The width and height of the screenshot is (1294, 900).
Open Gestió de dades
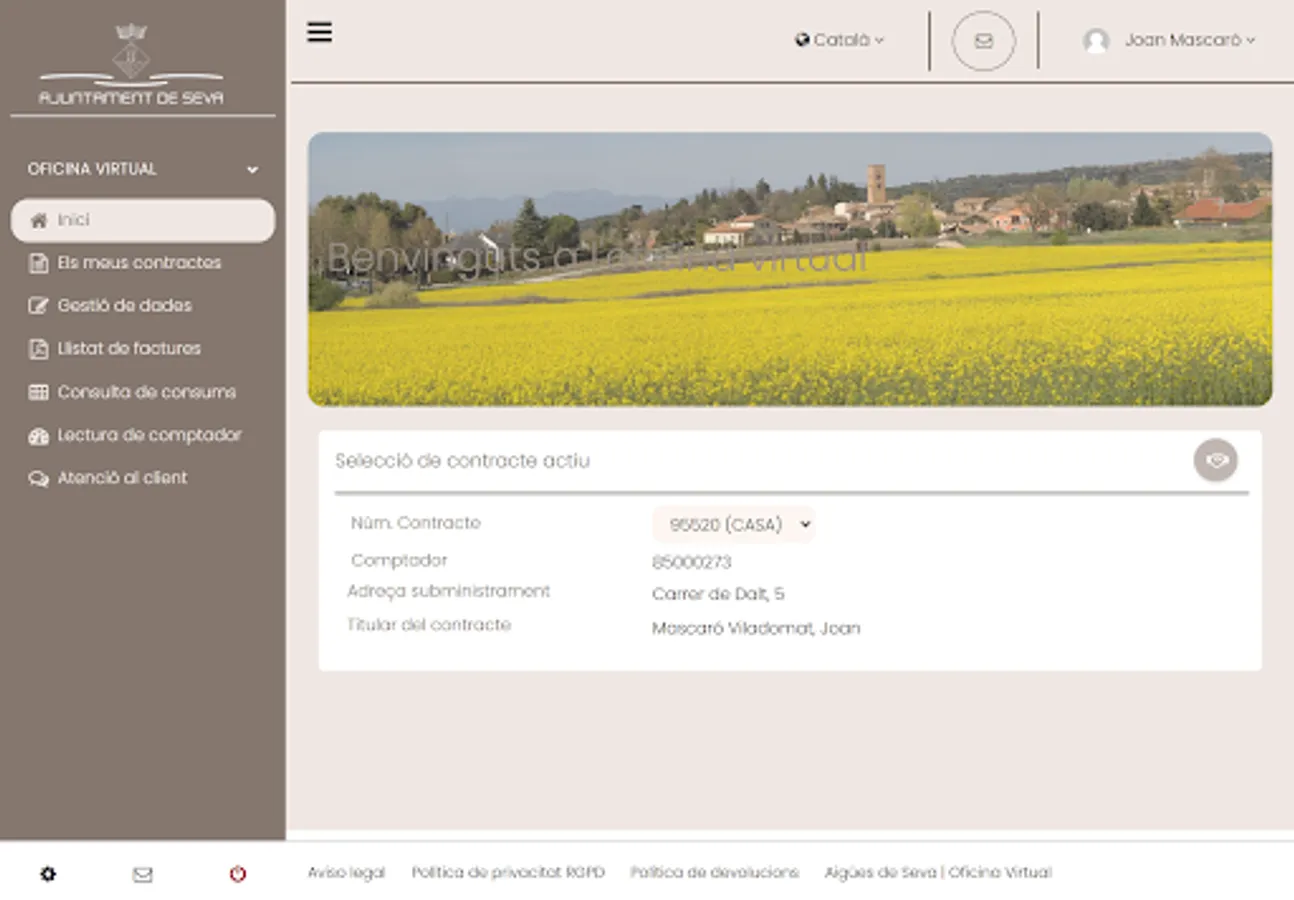click(124, 306)
